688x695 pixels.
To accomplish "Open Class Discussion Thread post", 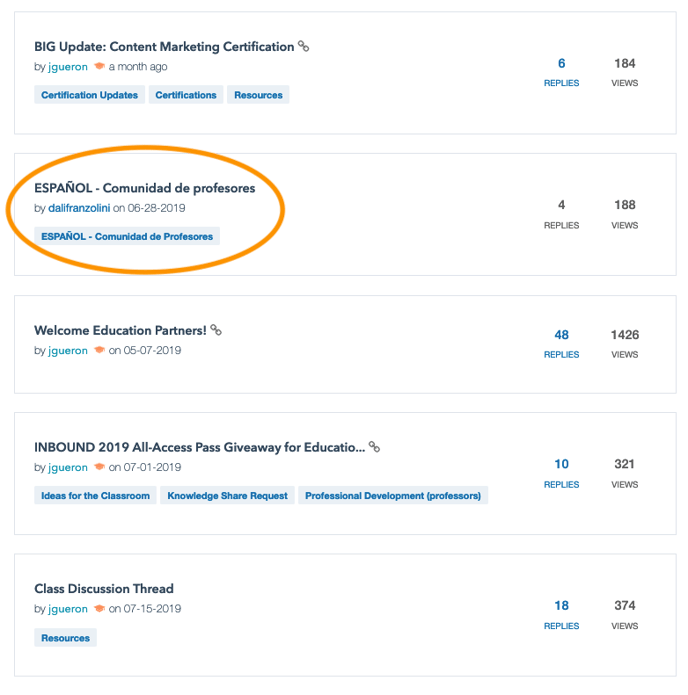I will pos(104,589).
